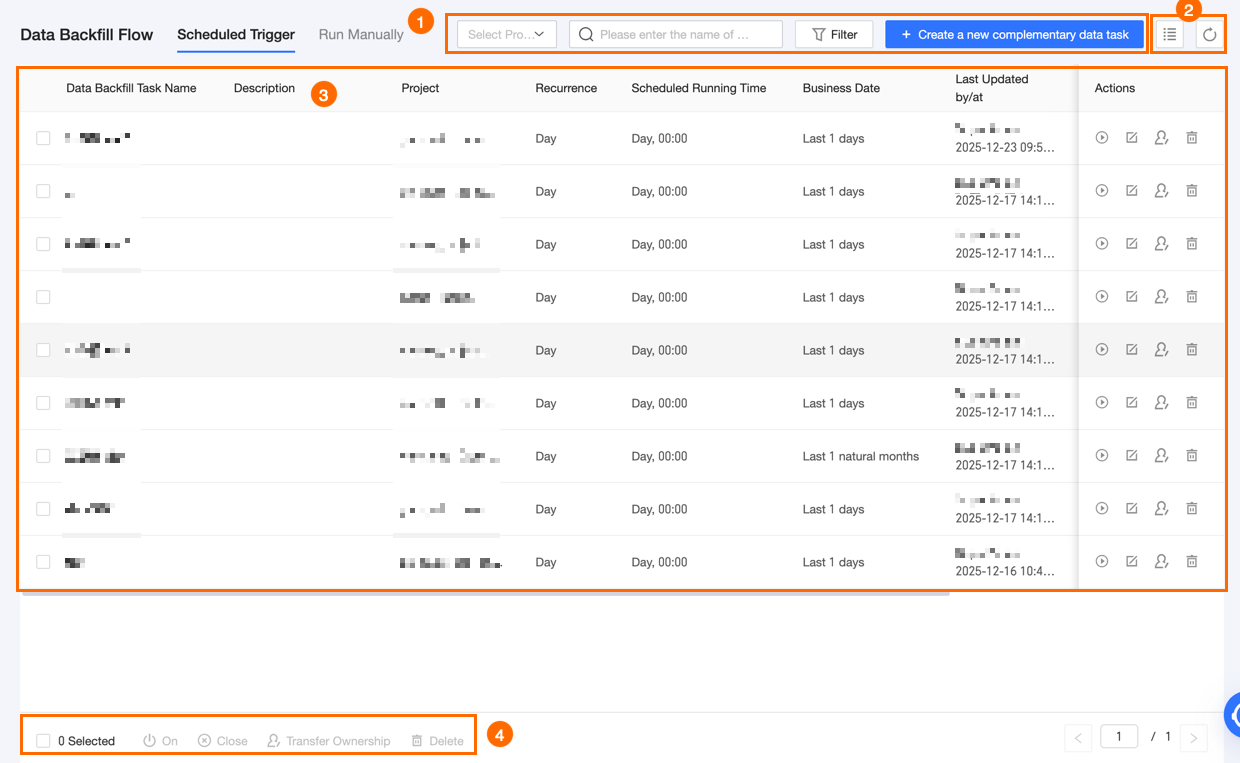Screen dimensions: 1240x763
Task: Click the magnifier icon in search box
Action: click(x=586, y=34)
